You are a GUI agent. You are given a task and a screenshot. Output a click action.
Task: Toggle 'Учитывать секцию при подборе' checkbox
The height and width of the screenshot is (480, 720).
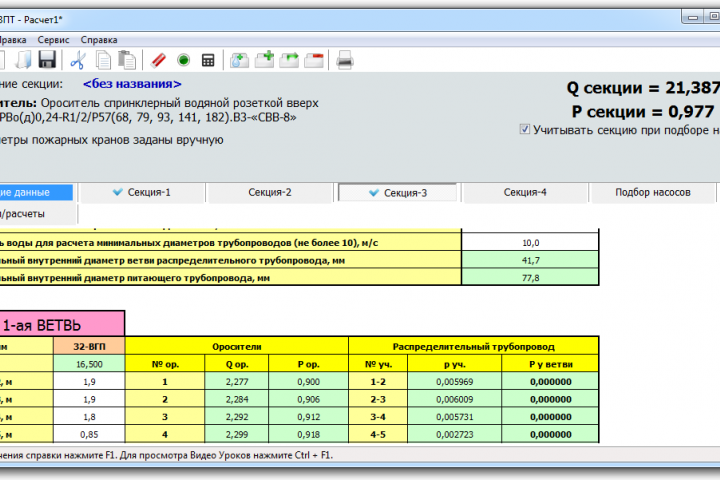coord(525,129)
